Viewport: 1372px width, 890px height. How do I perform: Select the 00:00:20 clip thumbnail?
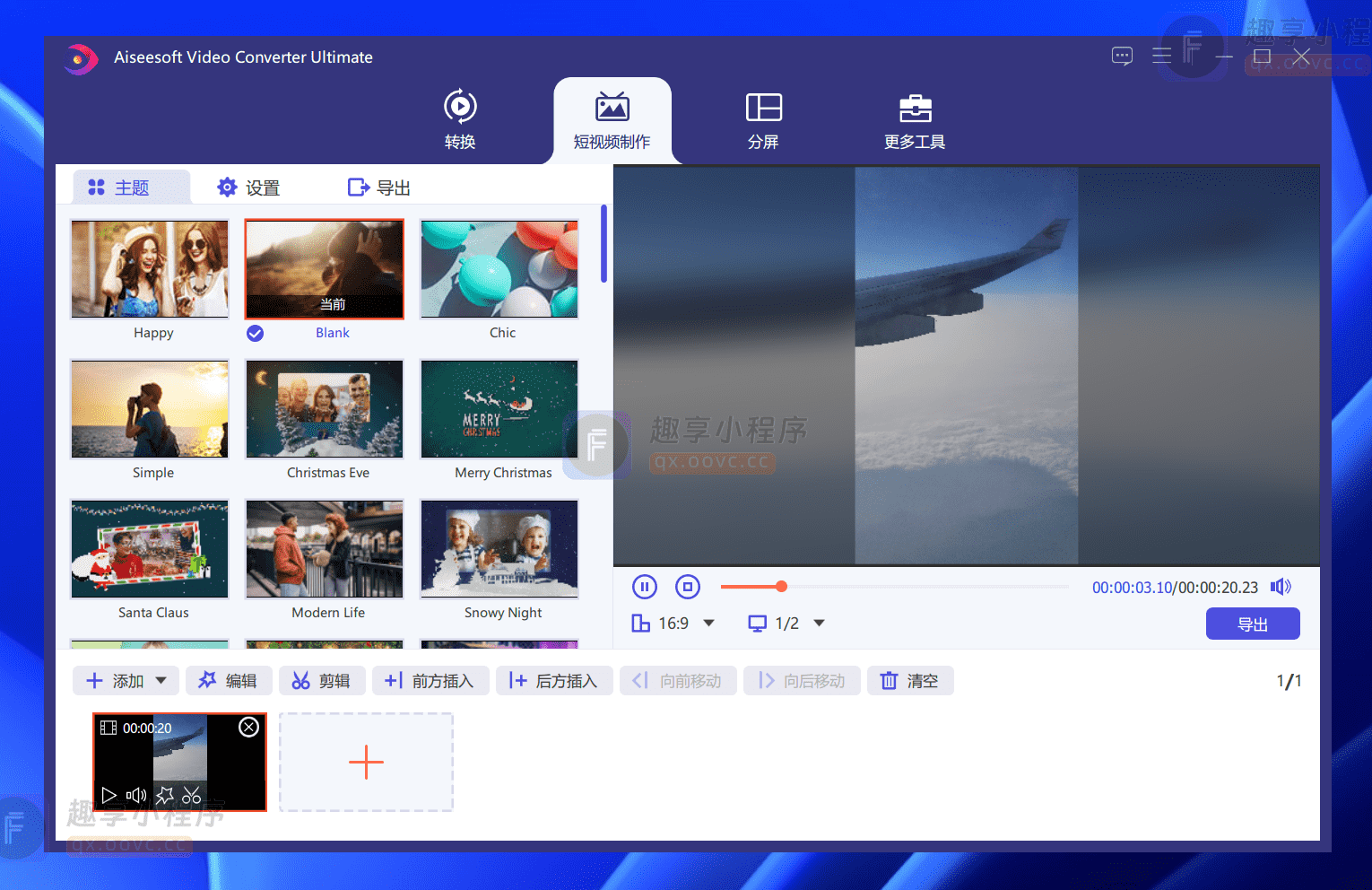tap(179, 763)
